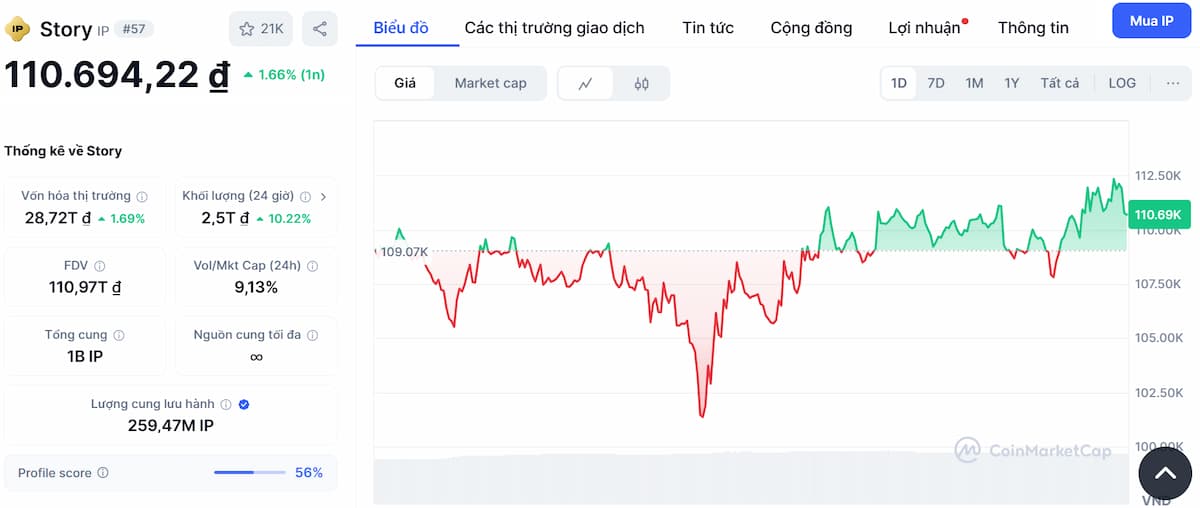
Task: Select Tất cả time range
Action: click(1059, 83)
